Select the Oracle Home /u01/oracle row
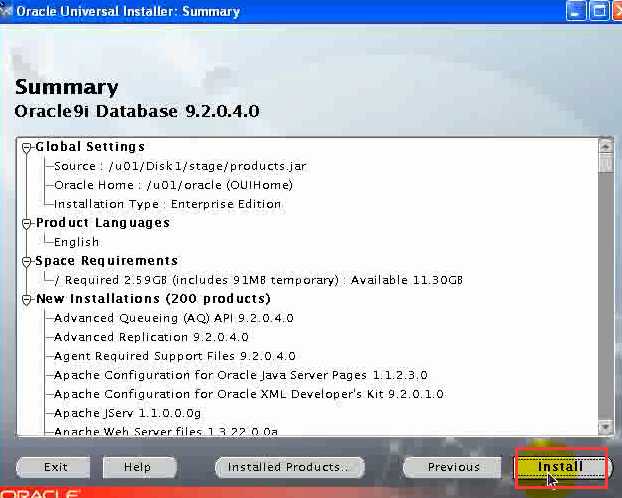This screenshot has height=498, width=622. tap(173, 185)
